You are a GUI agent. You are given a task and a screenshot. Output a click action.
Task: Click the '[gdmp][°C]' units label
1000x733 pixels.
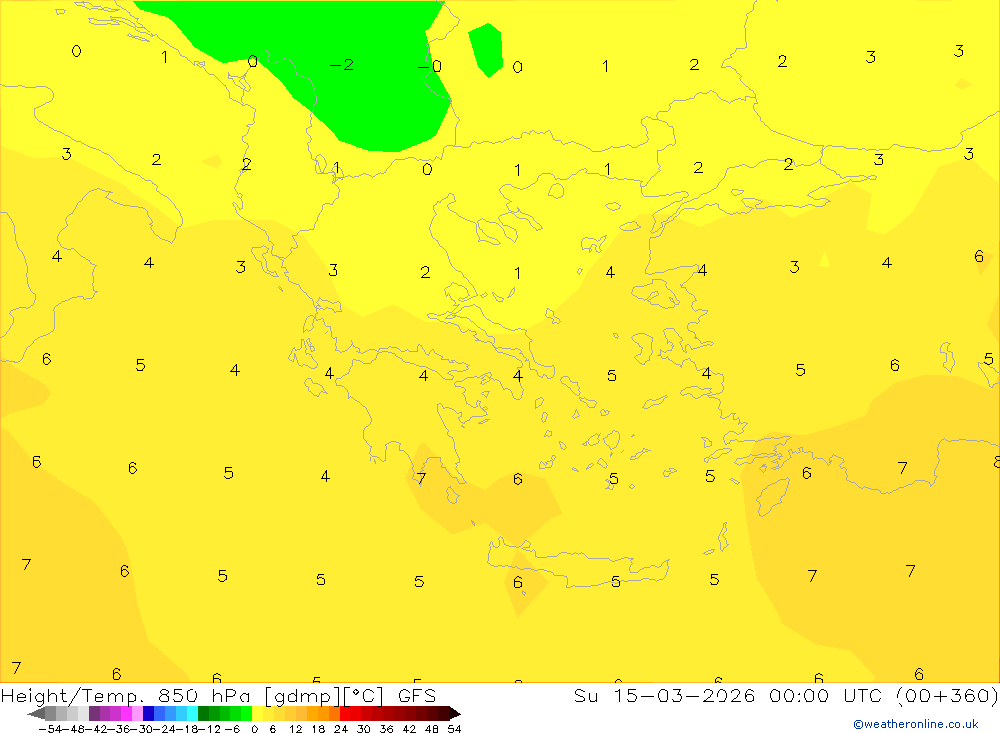(x=324, y=696)
